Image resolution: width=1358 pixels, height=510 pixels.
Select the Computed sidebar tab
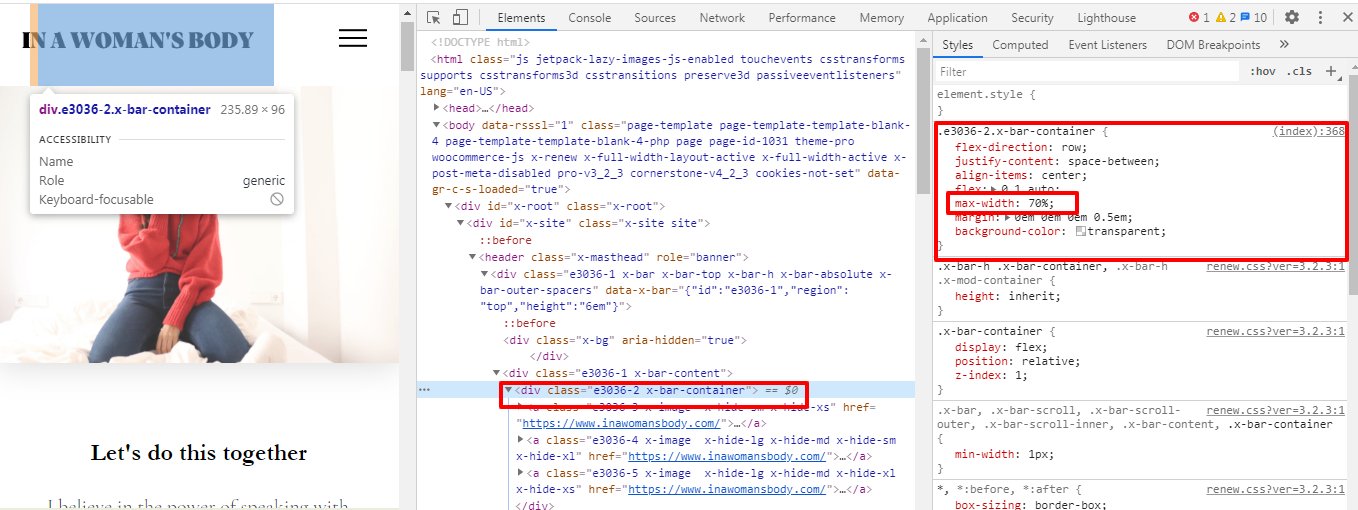pos(1020,44)
